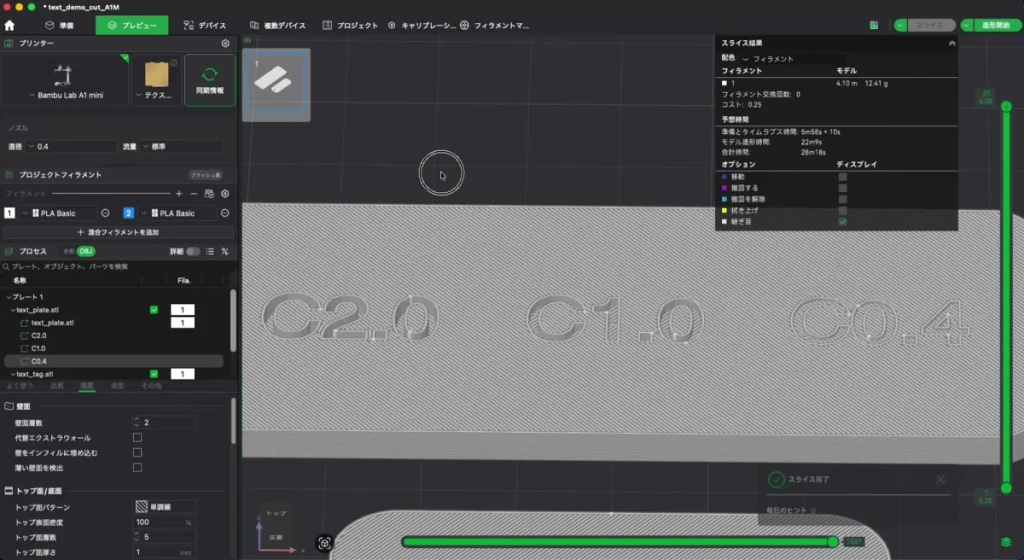Select the 速度 settings tab
The width and height of the screenshot is (1024, 560).
pos(117,386)
